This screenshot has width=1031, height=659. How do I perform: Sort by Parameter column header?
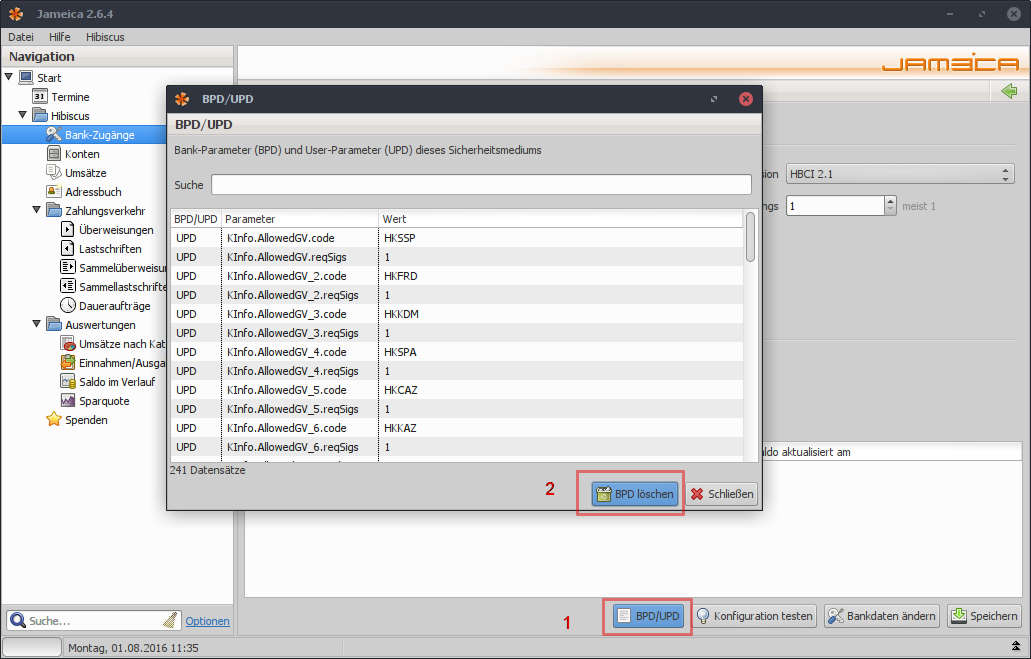pyautogui.click(x=300, y=219)
